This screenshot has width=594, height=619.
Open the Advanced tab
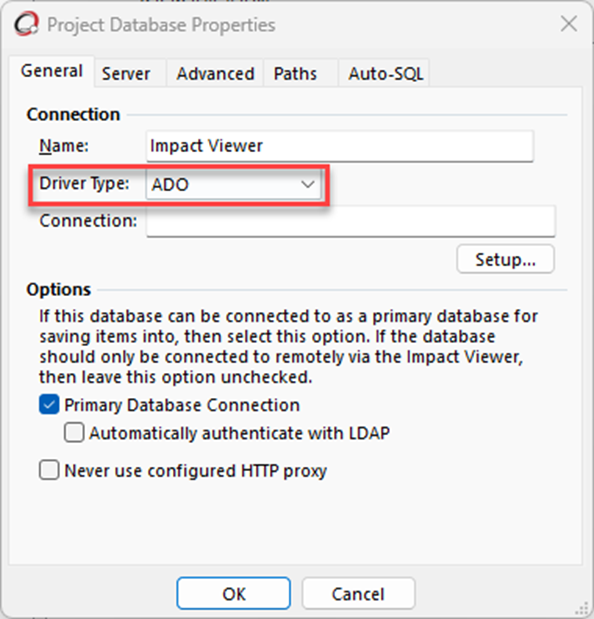[215, 73]
